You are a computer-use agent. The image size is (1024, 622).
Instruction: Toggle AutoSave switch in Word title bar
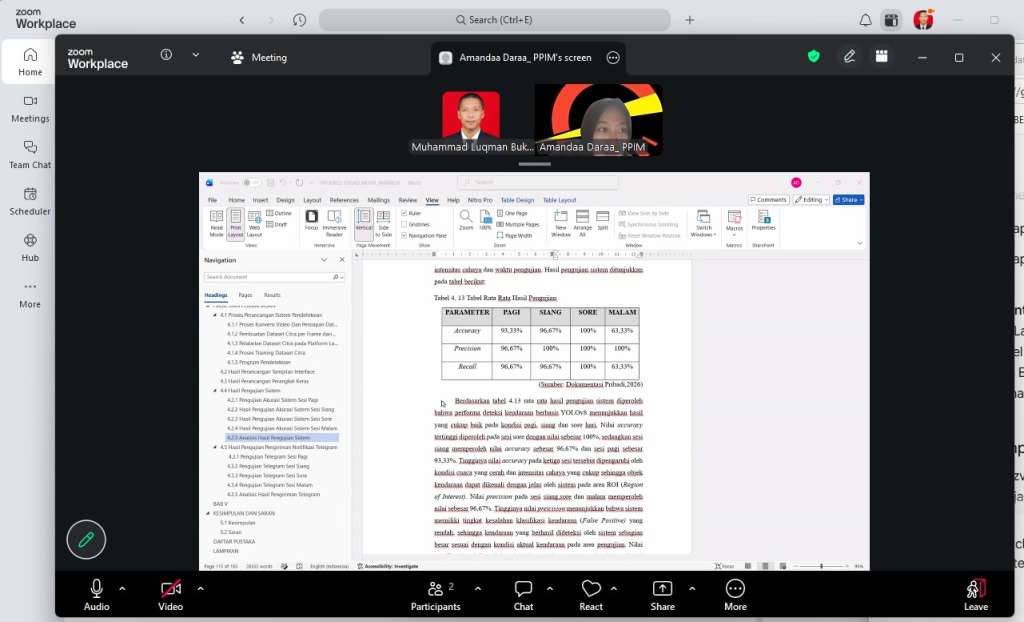[250, 183]
